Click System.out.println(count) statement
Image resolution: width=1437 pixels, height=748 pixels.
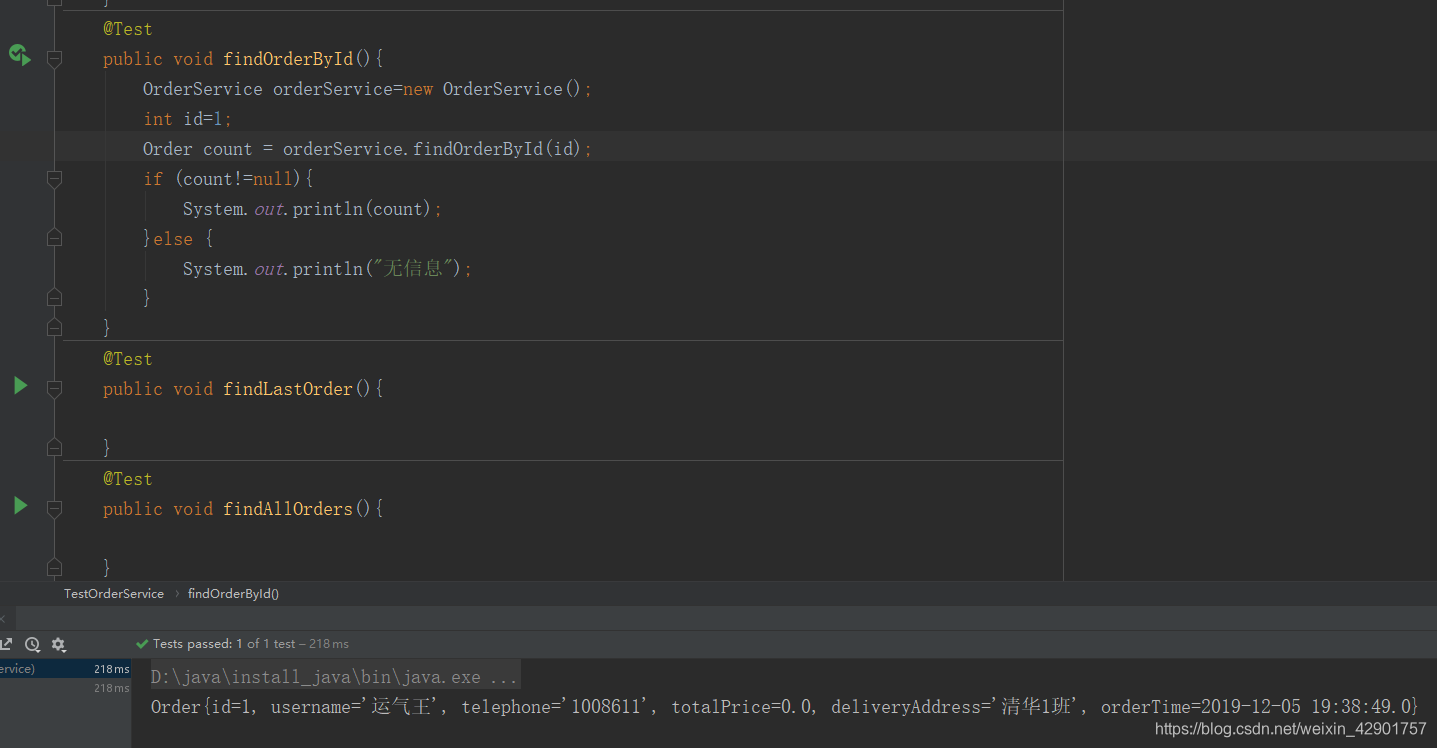312,209
